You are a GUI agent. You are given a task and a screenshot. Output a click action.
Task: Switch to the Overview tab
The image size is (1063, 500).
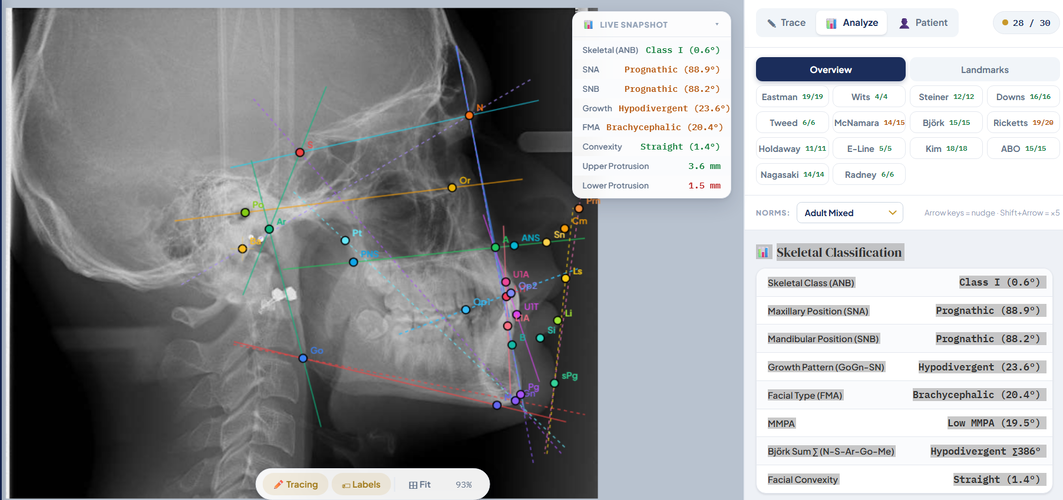[830, 70]
